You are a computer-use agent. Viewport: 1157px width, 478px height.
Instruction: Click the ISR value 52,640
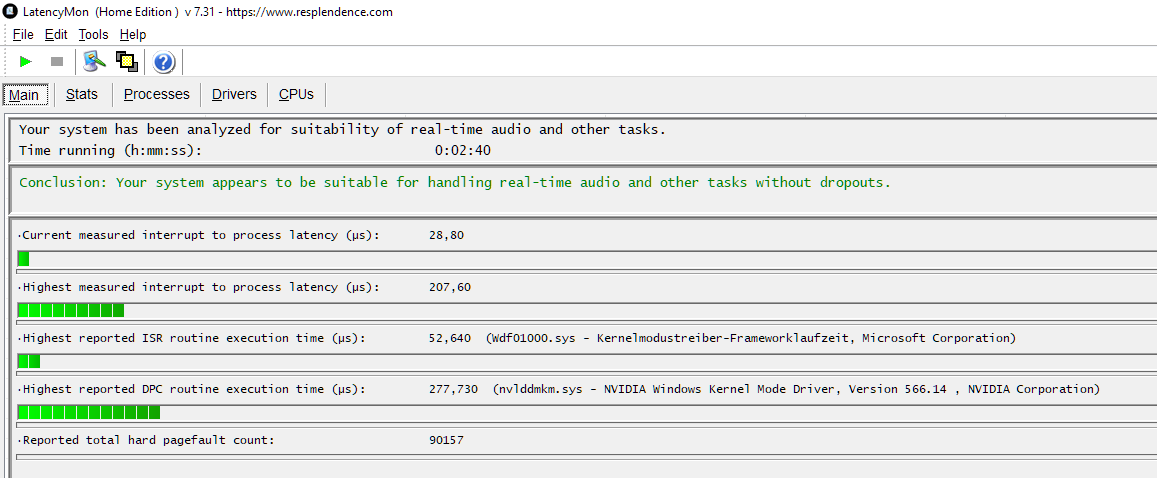point(449,338)
